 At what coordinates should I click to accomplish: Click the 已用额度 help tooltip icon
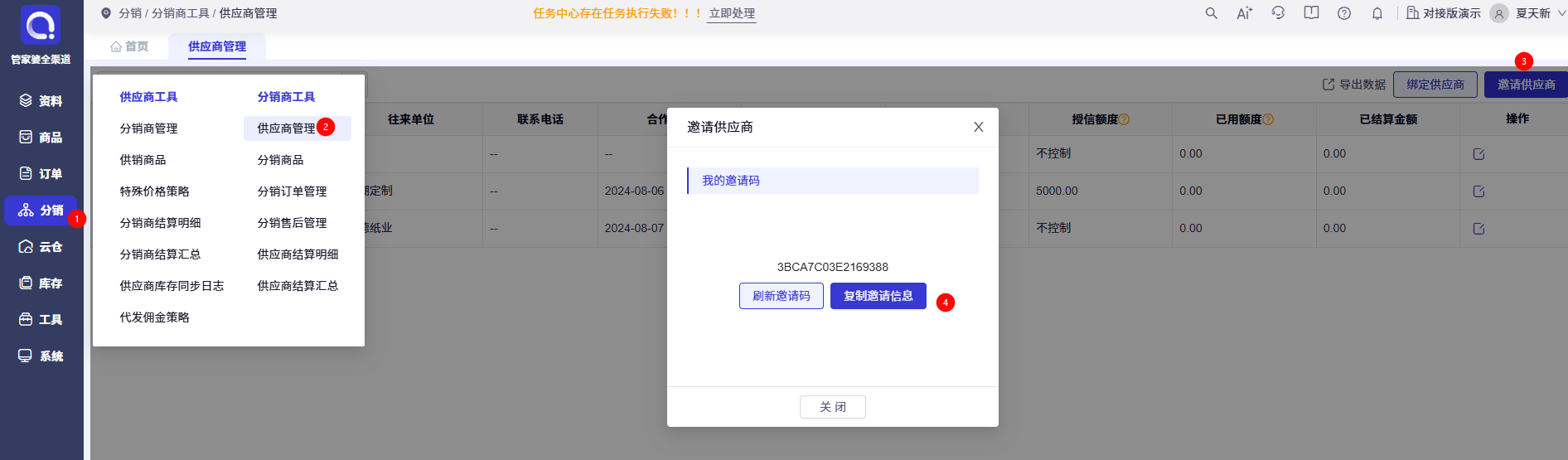1268,119
